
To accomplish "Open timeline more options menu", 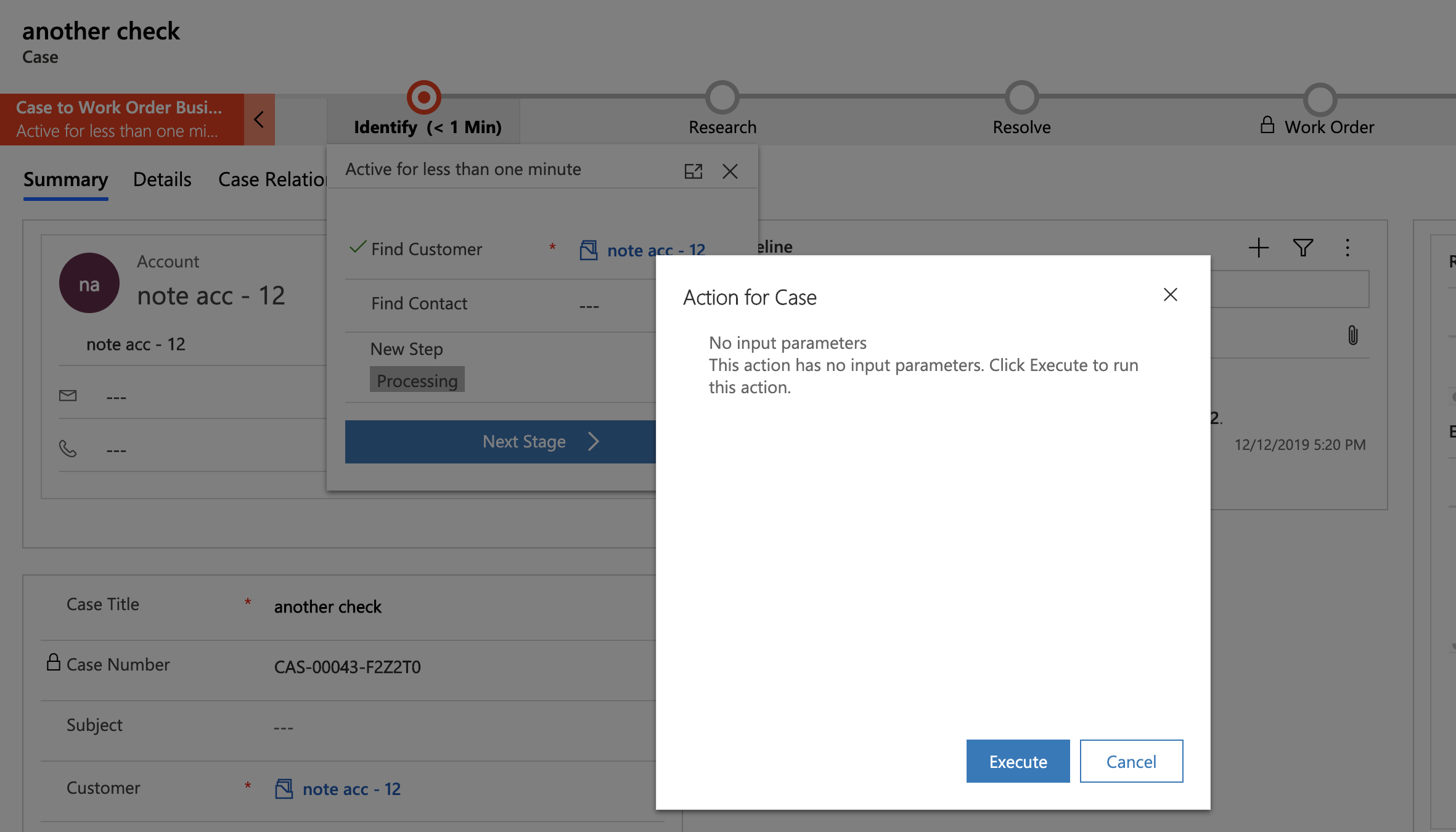I will [1348, 248].
